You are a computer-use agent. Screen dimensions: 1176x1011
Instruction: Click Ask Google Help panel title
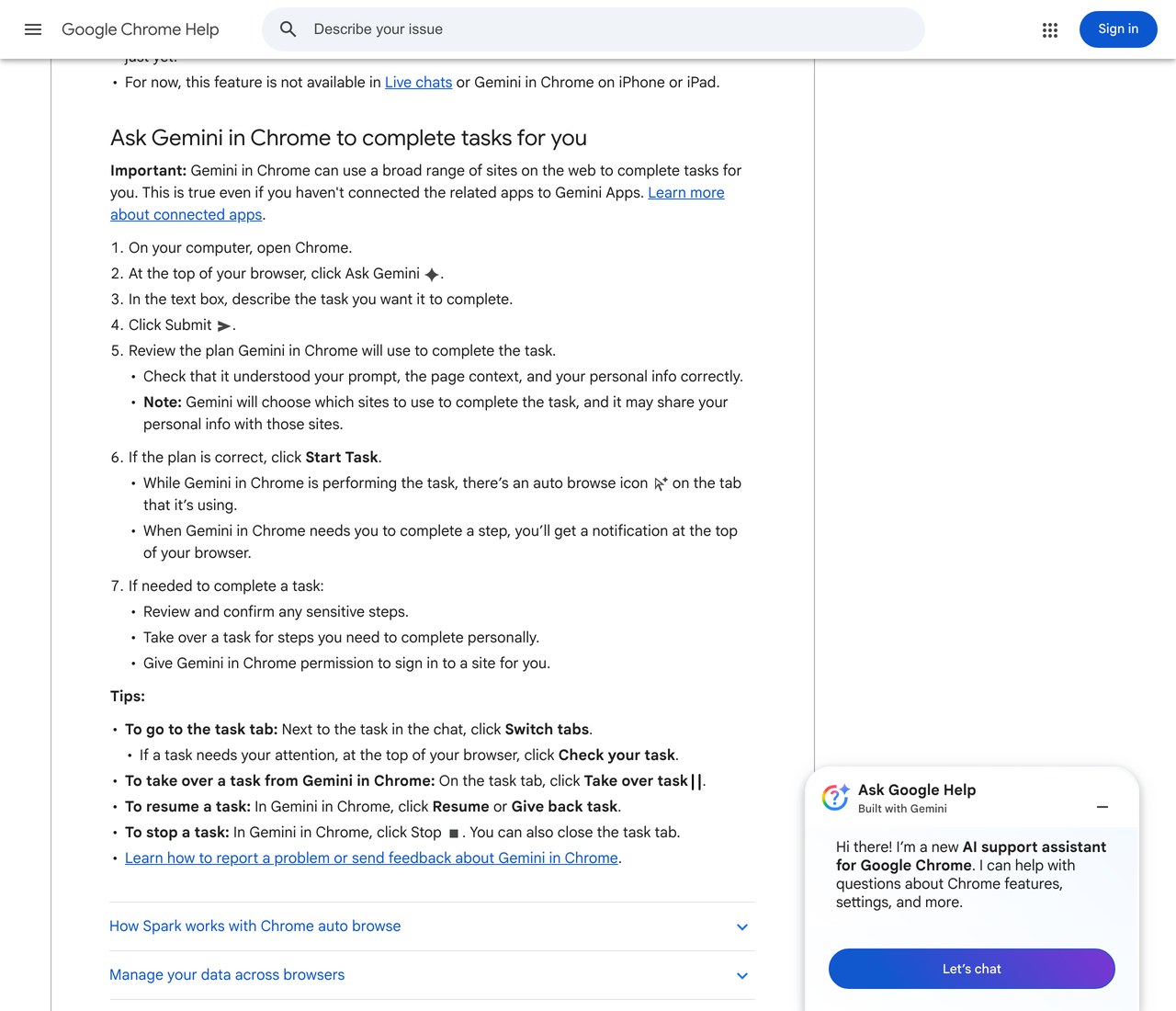click(917, 789)
